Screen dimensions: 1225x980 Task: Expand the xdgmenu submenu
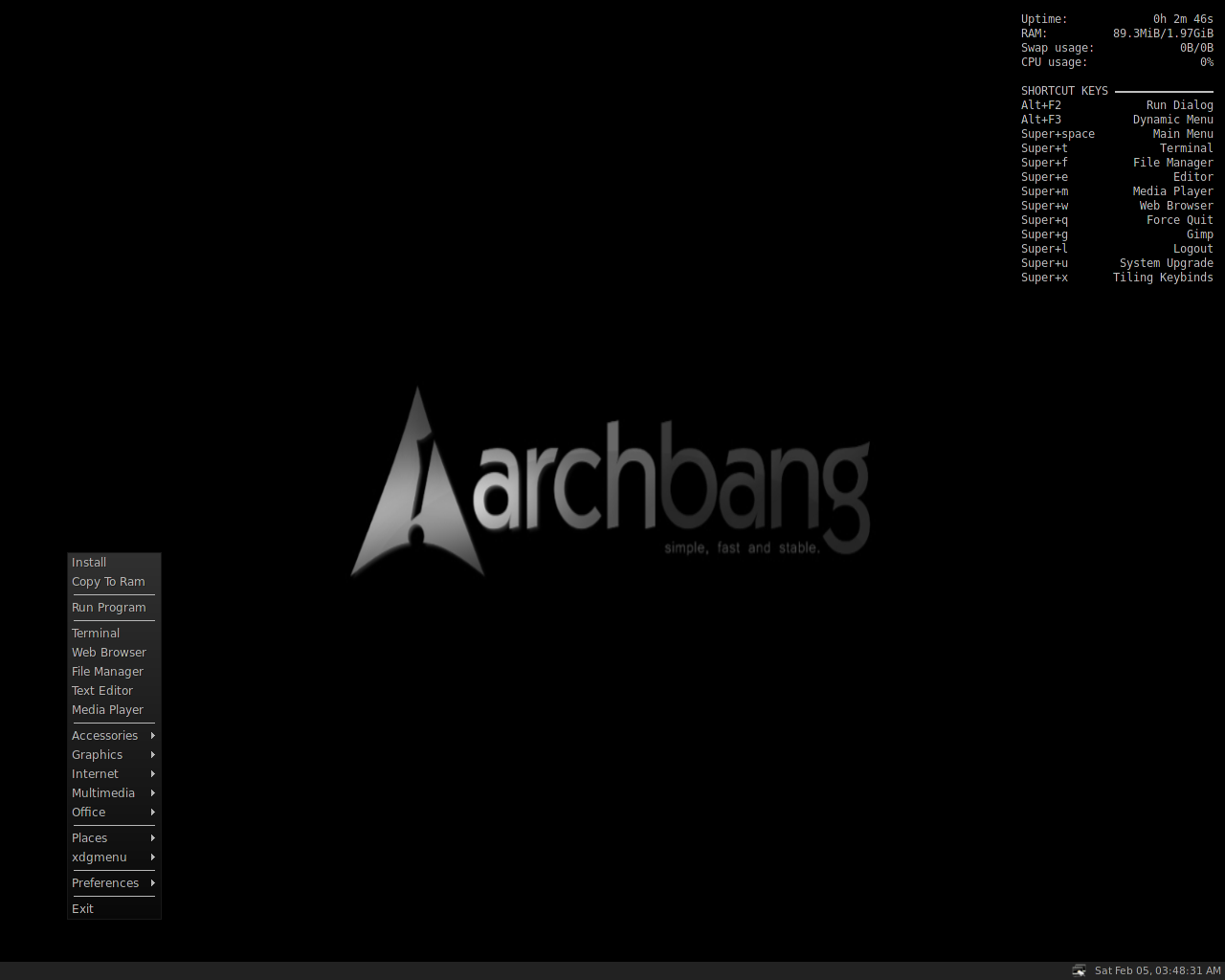(114, 857)
